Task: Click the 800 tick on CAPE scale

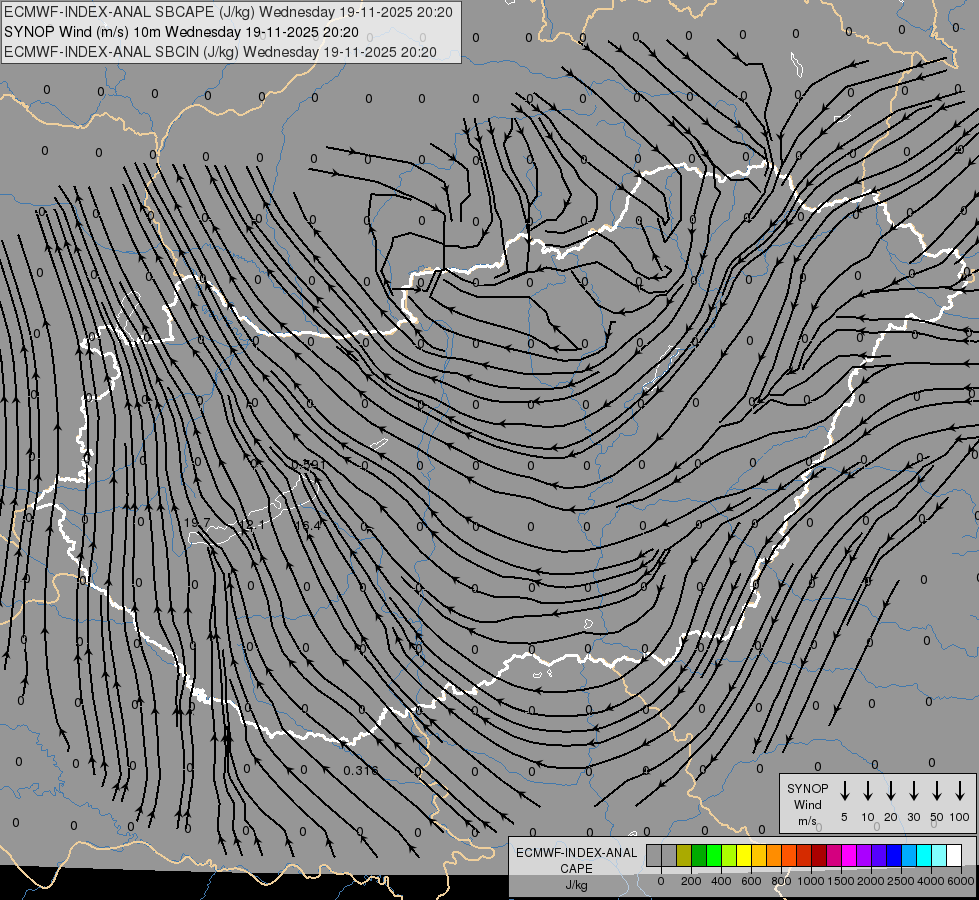Action: tap(781, 881)
